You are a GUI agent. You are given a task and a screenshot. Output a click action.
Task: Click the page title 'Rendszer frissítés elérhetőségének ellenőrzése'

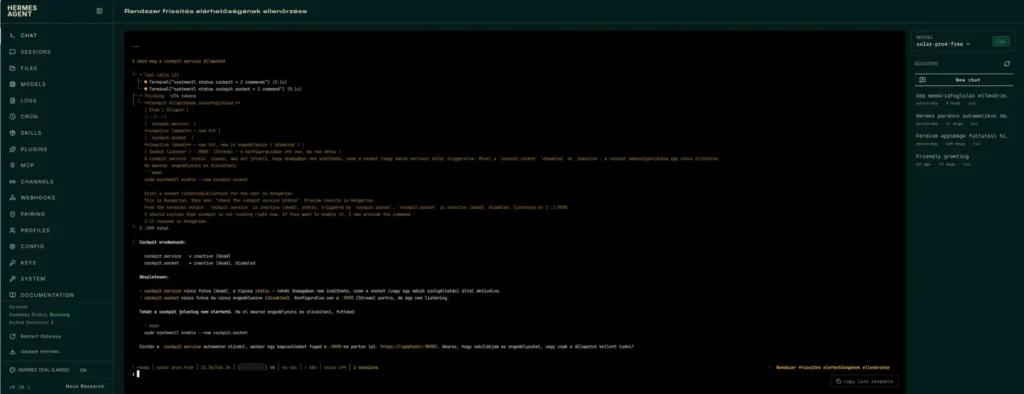coord(215,11)
